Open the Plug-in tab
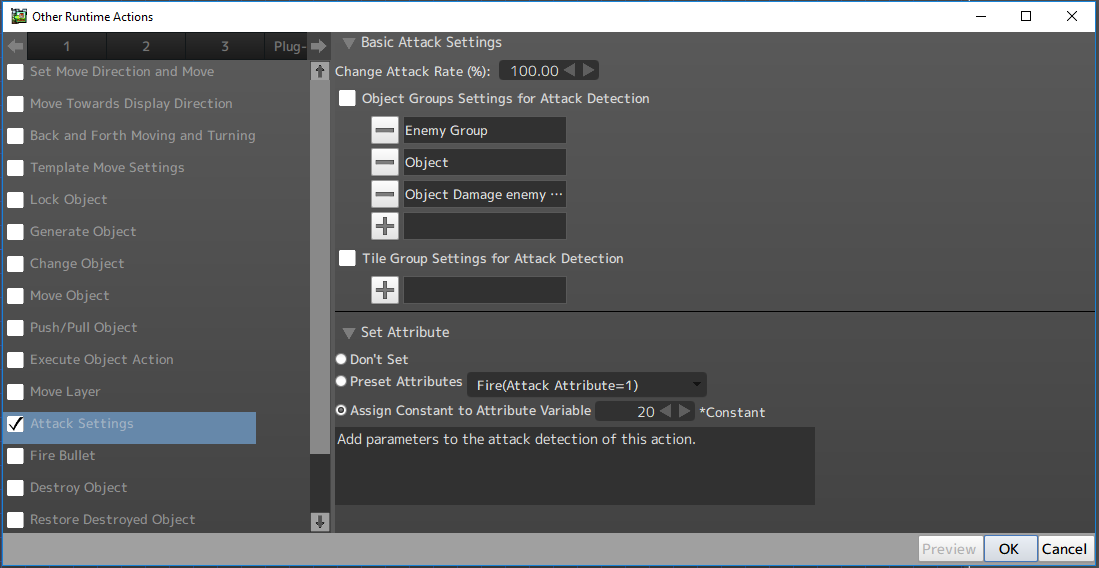Screen dimensions: 1099x568 coord(289,46)
